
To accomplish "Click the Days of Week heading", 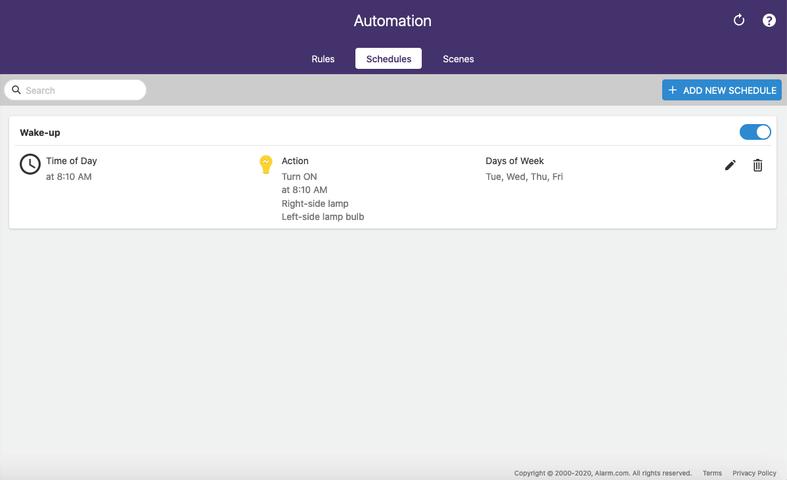I will click(514, 161).
